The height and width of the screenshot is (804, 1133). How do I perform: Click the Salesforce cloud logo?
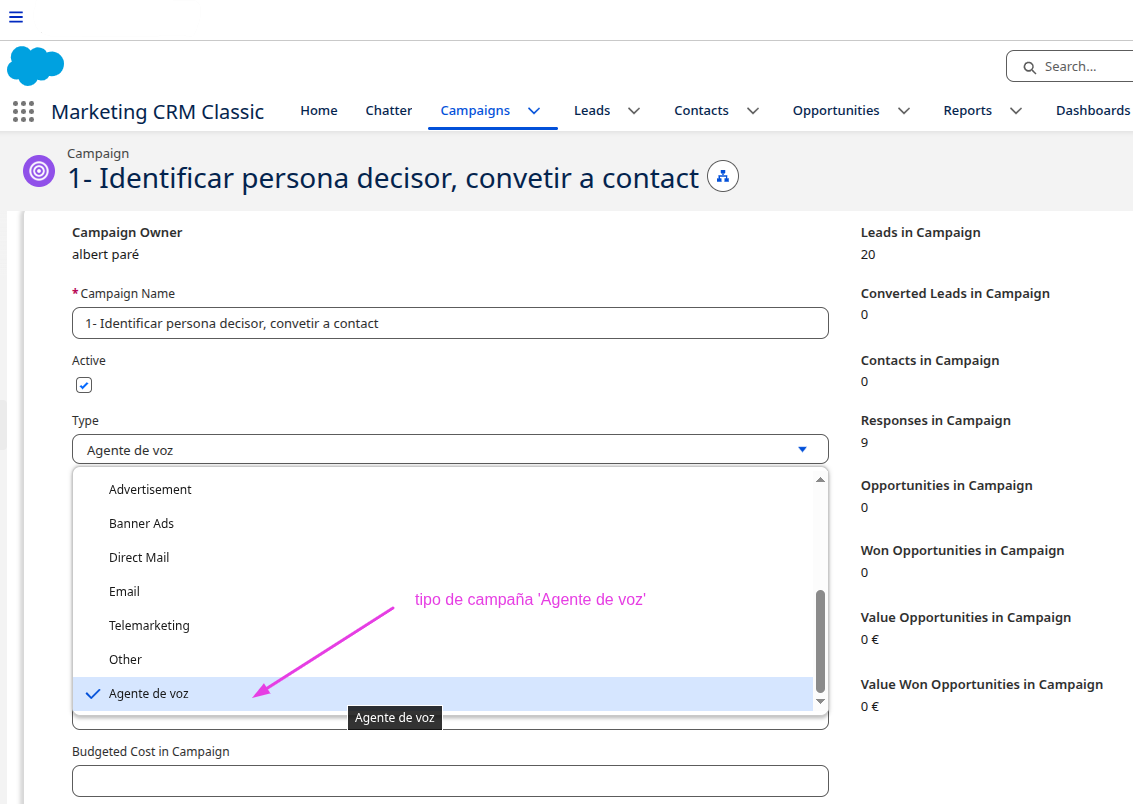pyautogui.click(x=35, y=66)
